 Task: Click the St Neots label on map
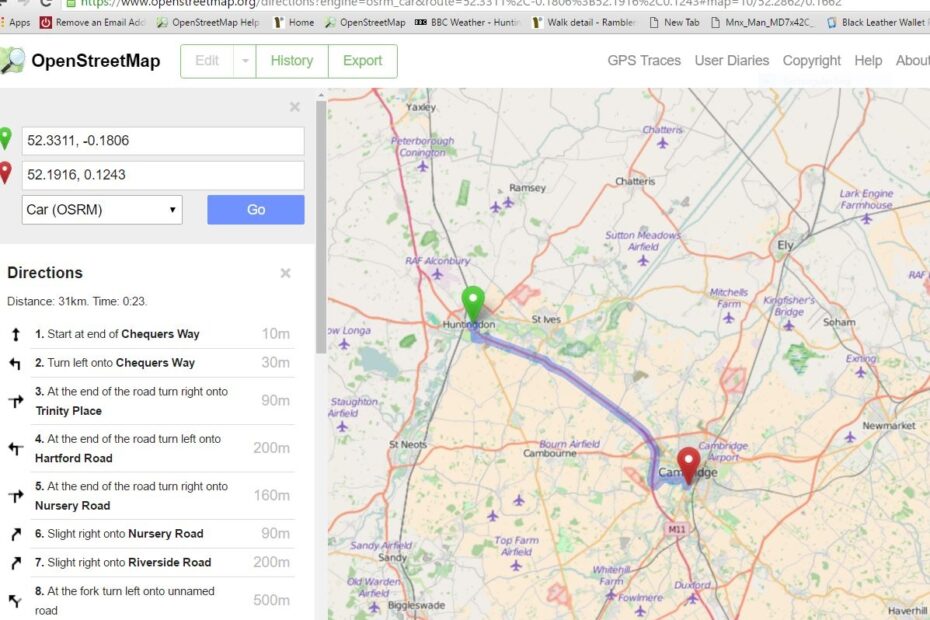click(408, 444)
